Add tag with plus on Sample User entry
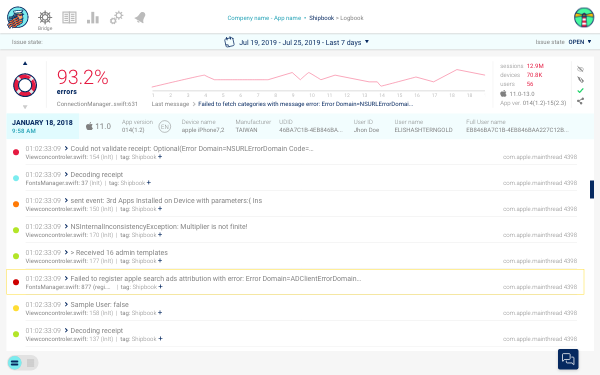Image resolution: width=600 pixels, height=375 pixels. [x=160, y=313]
